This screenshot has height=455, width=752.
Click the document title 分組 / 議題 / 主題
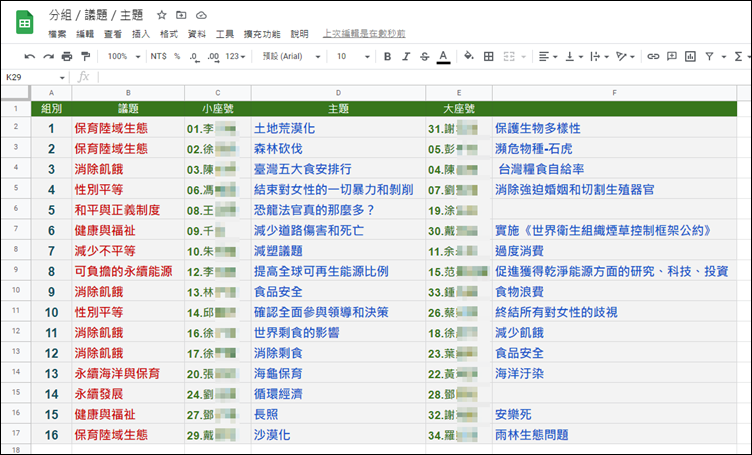point(96,15)
